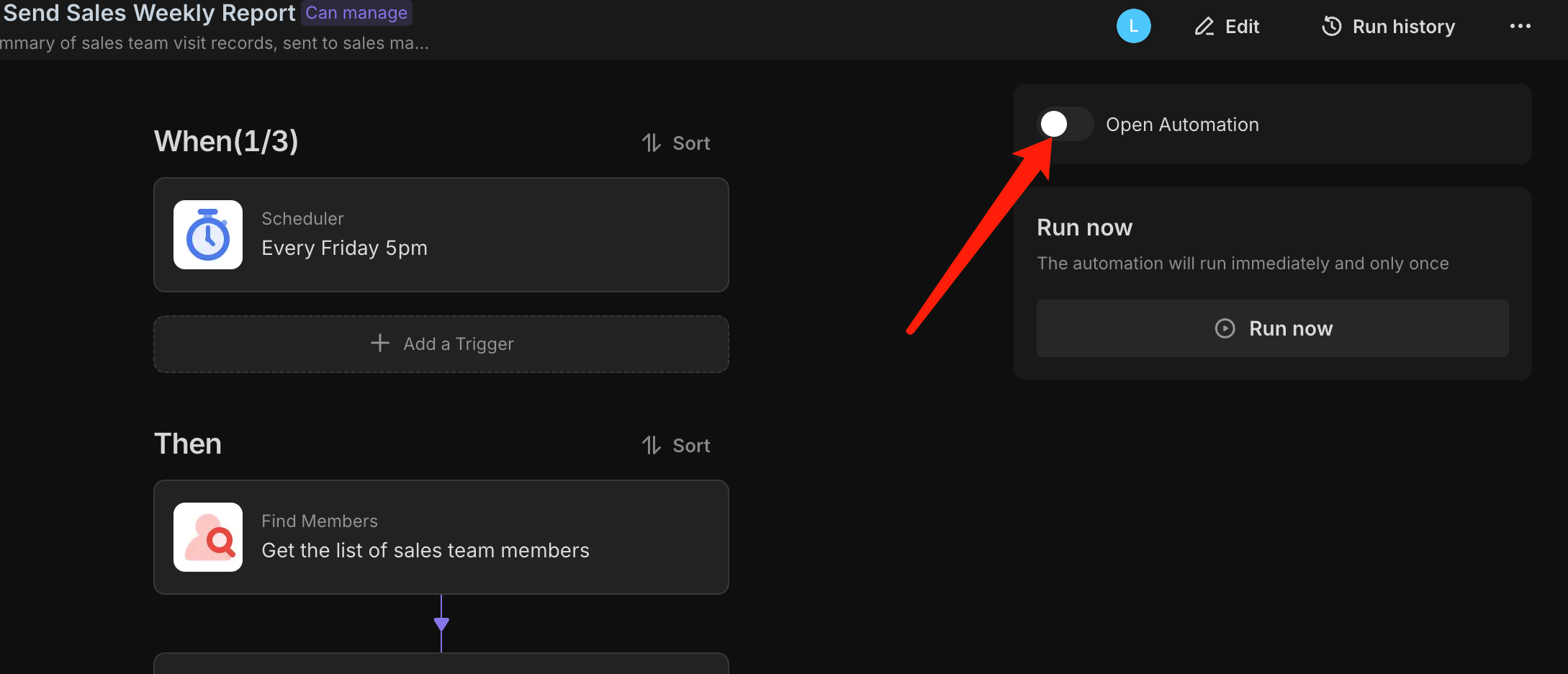Add a Trigger
Screen dimensions: 1568x674
click(441, 344)
